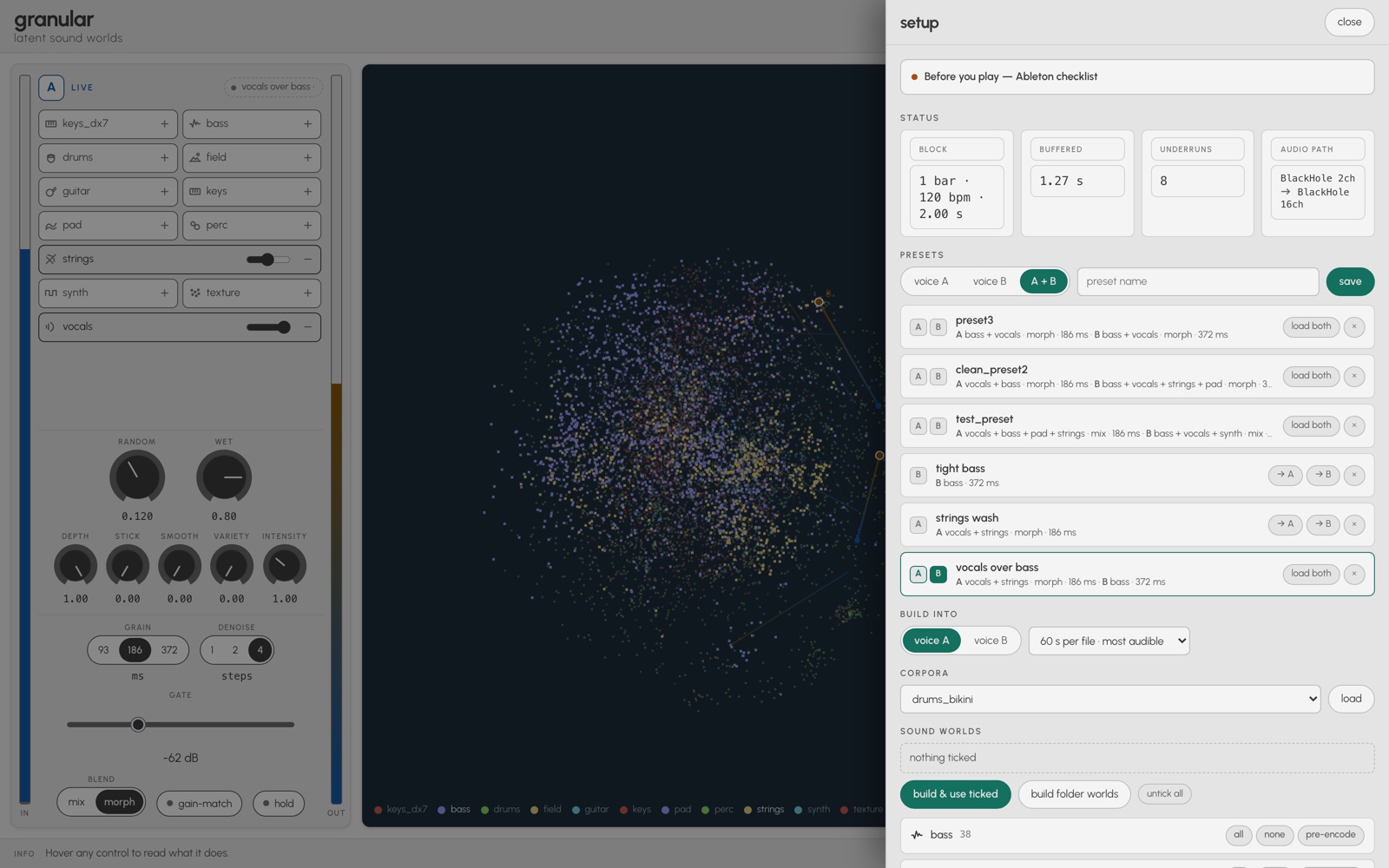Screen dimensions: 1389x868
Task: Expand the Ableton checklist section
Action: click(1136, 77)
